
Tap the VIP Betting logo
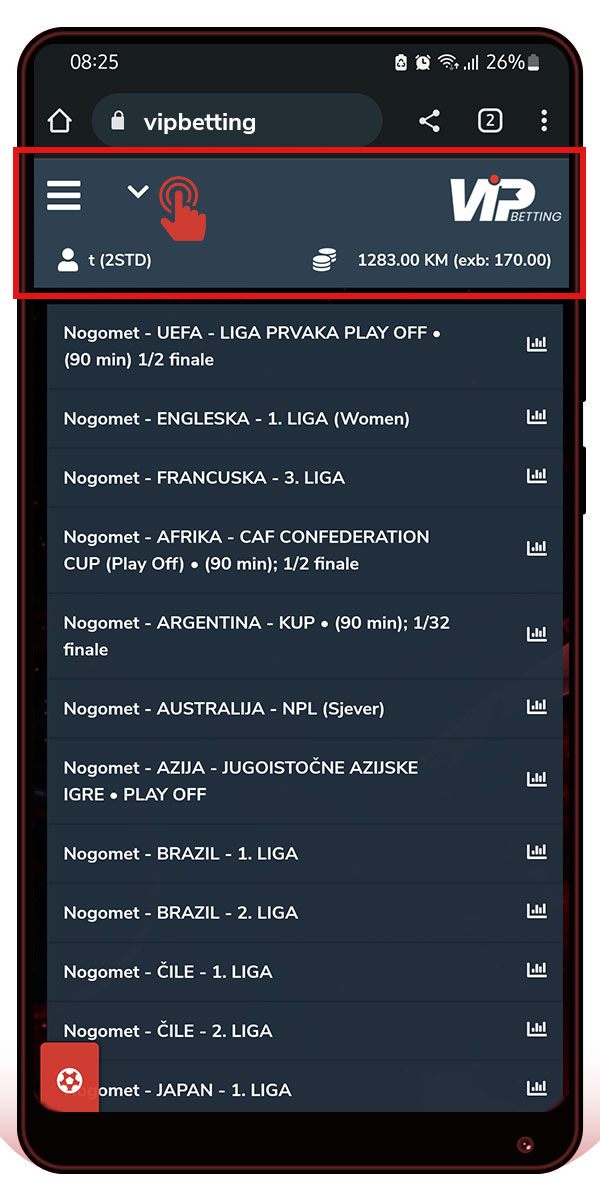coord(505,200)
